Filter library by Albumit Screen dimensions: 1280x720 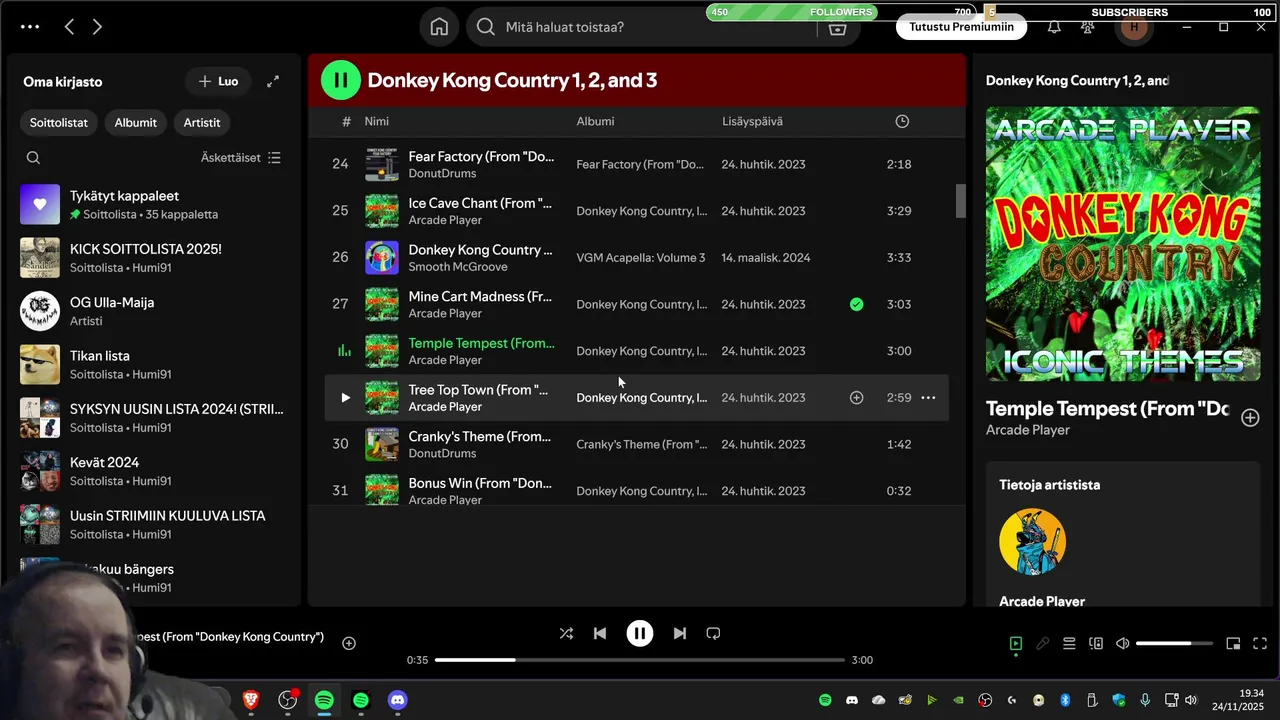(x=135, y=122)
